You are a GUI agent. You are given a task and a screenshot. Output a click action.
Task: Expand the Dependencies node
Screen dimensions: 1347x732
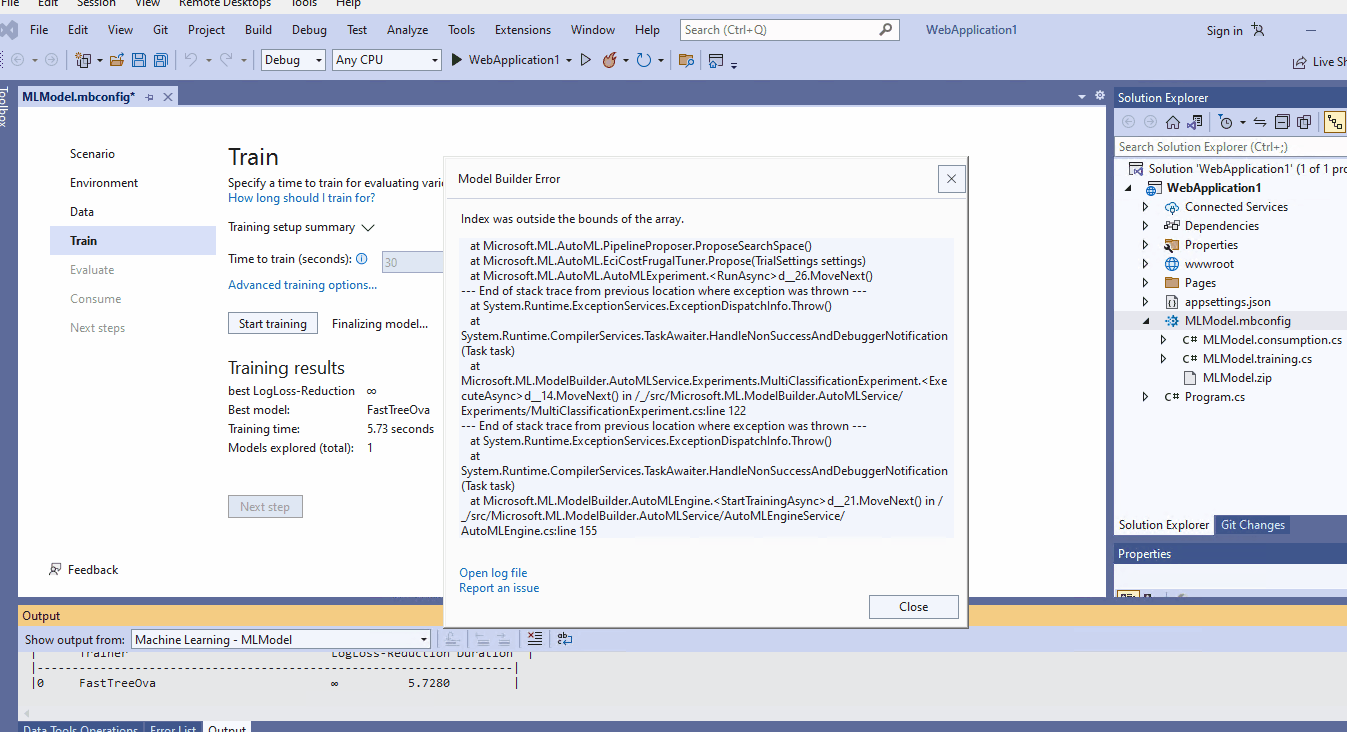click(x=1146, y=226)
